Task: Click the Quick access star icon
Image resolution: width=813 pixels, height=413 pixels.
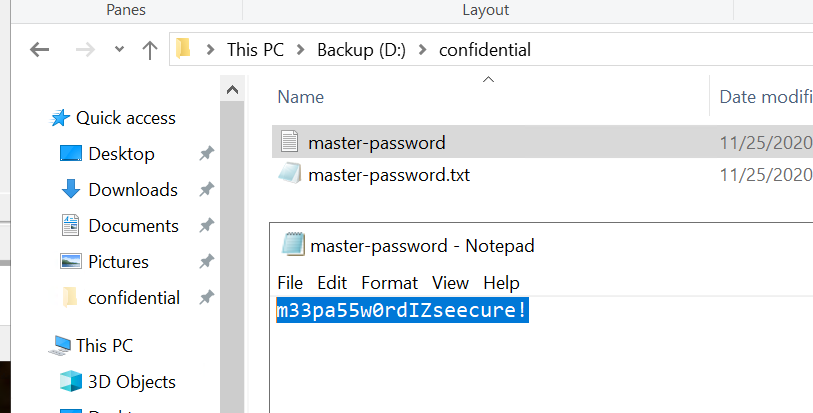Action: click(60, 118)
